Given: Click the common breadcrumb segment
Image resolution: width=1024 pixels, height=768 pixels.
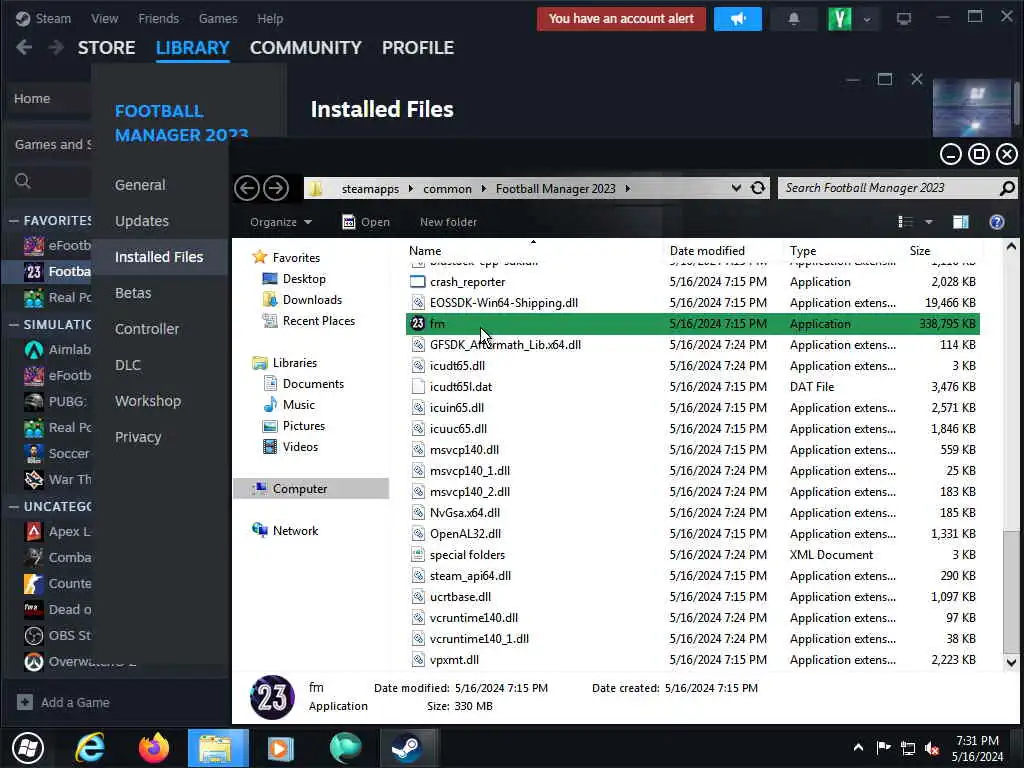Looking at the screenshot, I should (447, 189).
